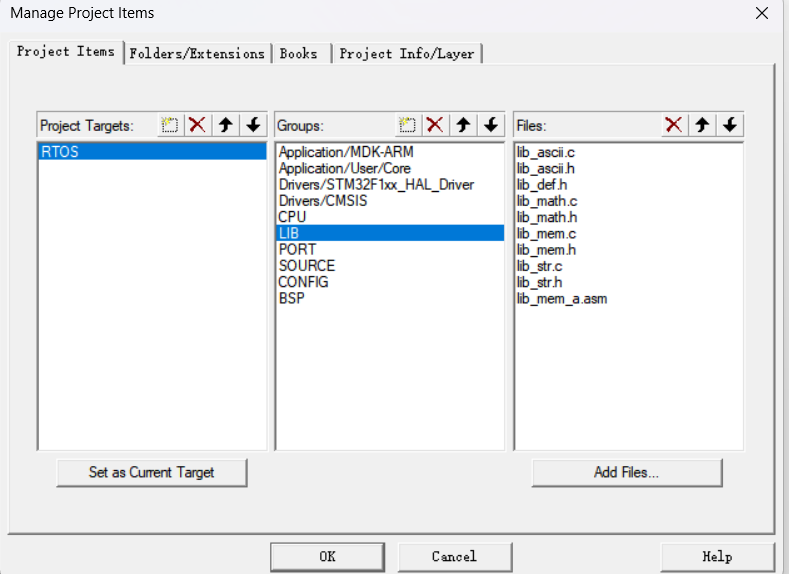The image size is (789, 574).
Task: Select the Drivers/CMSIS group
Action: coord(390,201)
